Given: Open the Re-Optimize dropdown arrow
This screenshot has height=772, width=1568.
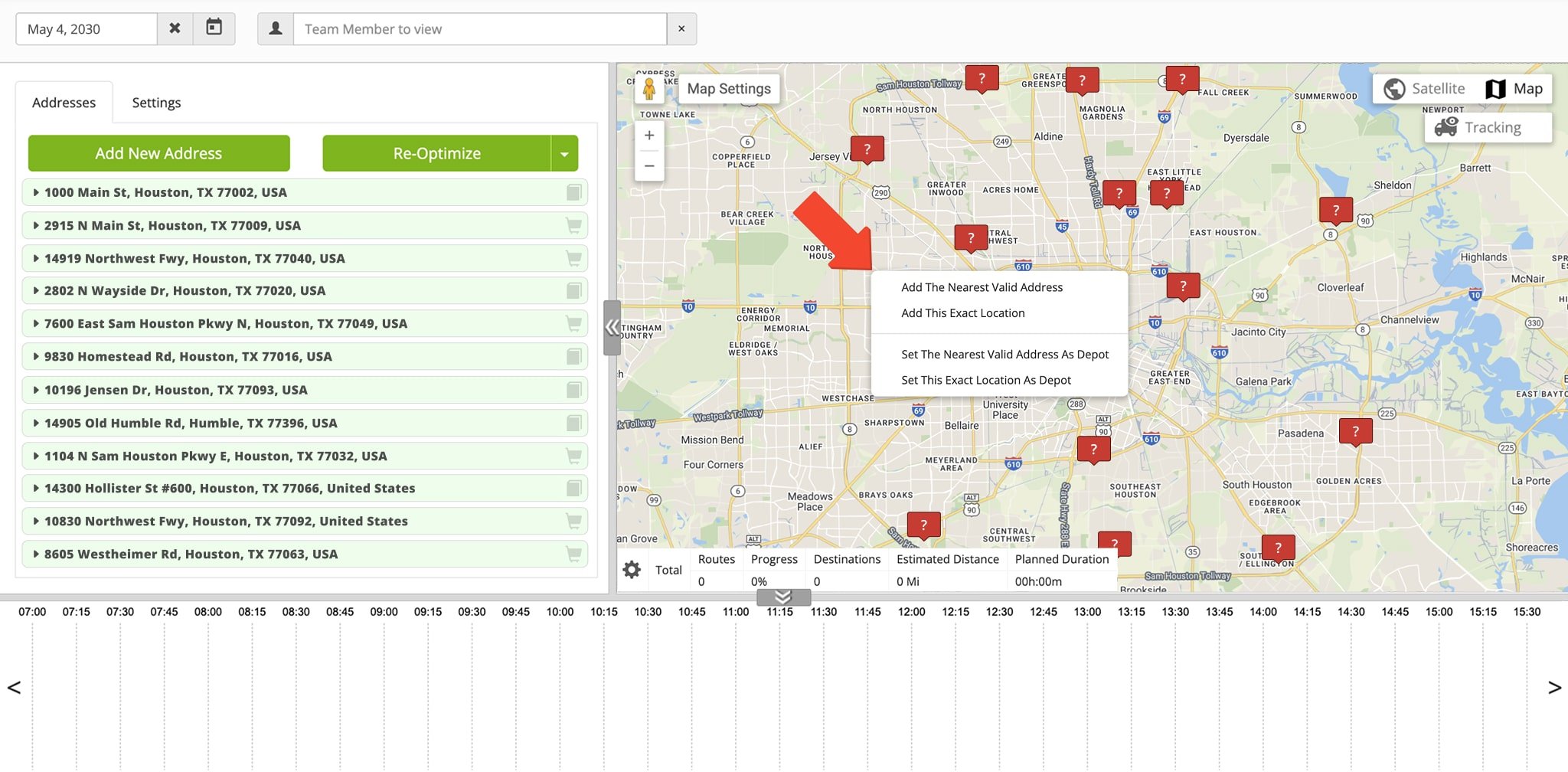Looking at the screenshot, I should click(564, 154).
